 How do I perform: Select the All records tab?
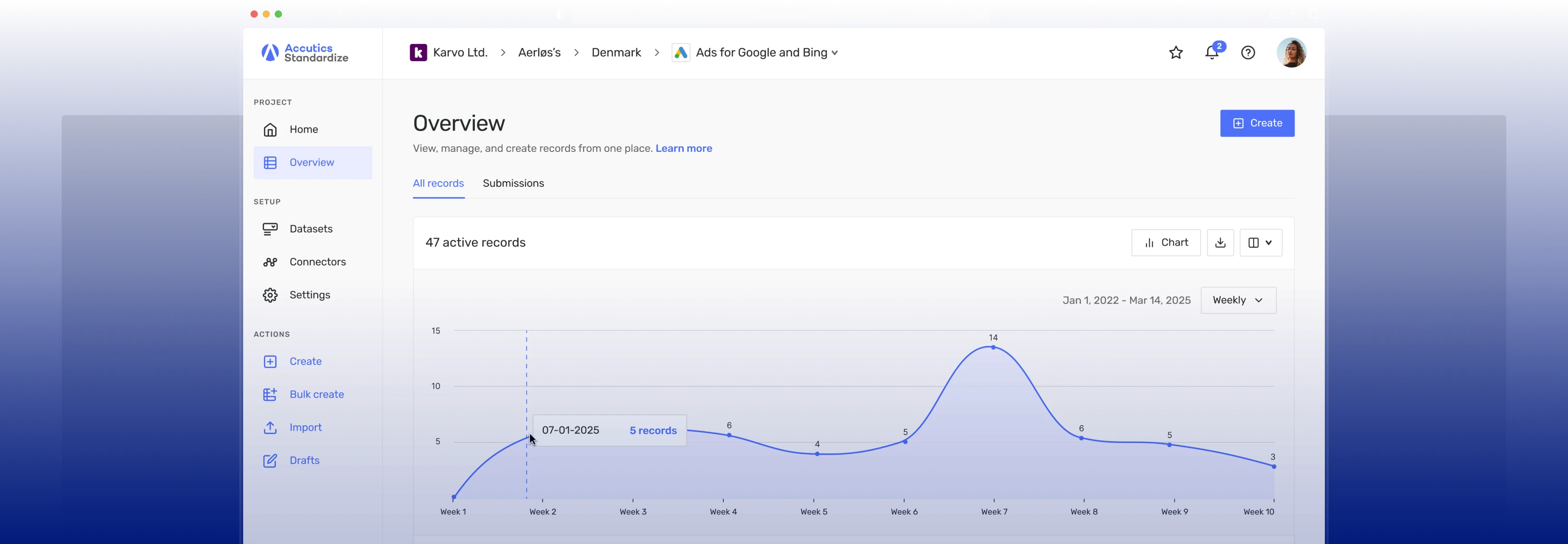click(x=438, y=184)
